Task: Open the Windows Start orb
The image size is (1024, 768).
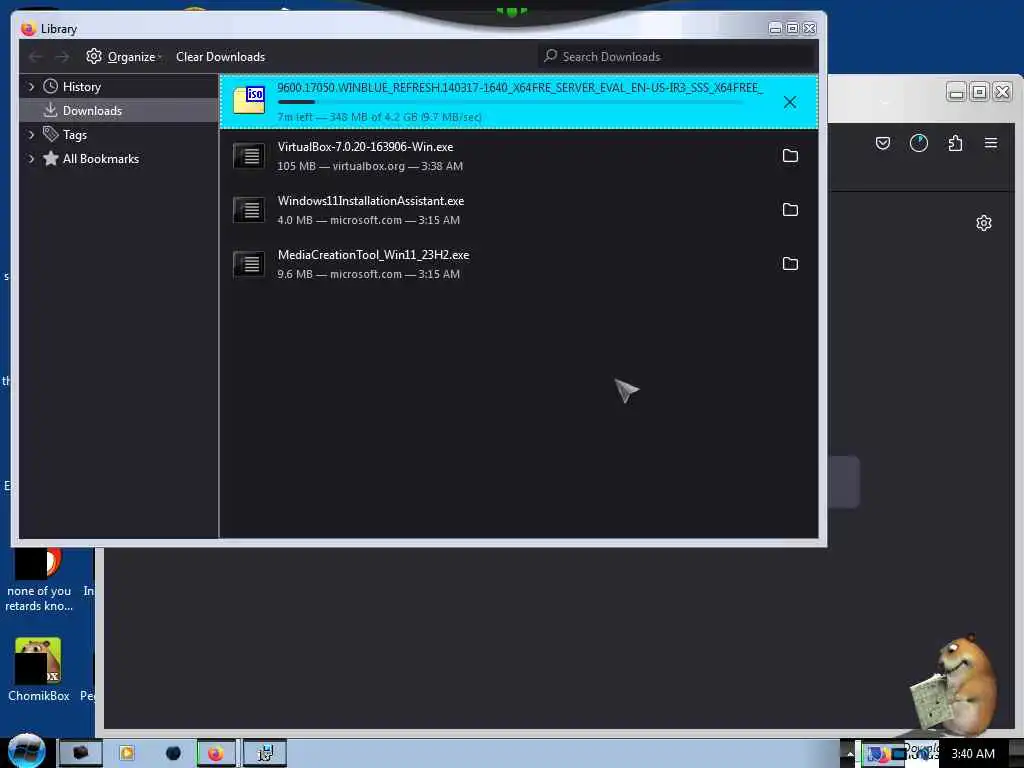Action: point(27,751)
